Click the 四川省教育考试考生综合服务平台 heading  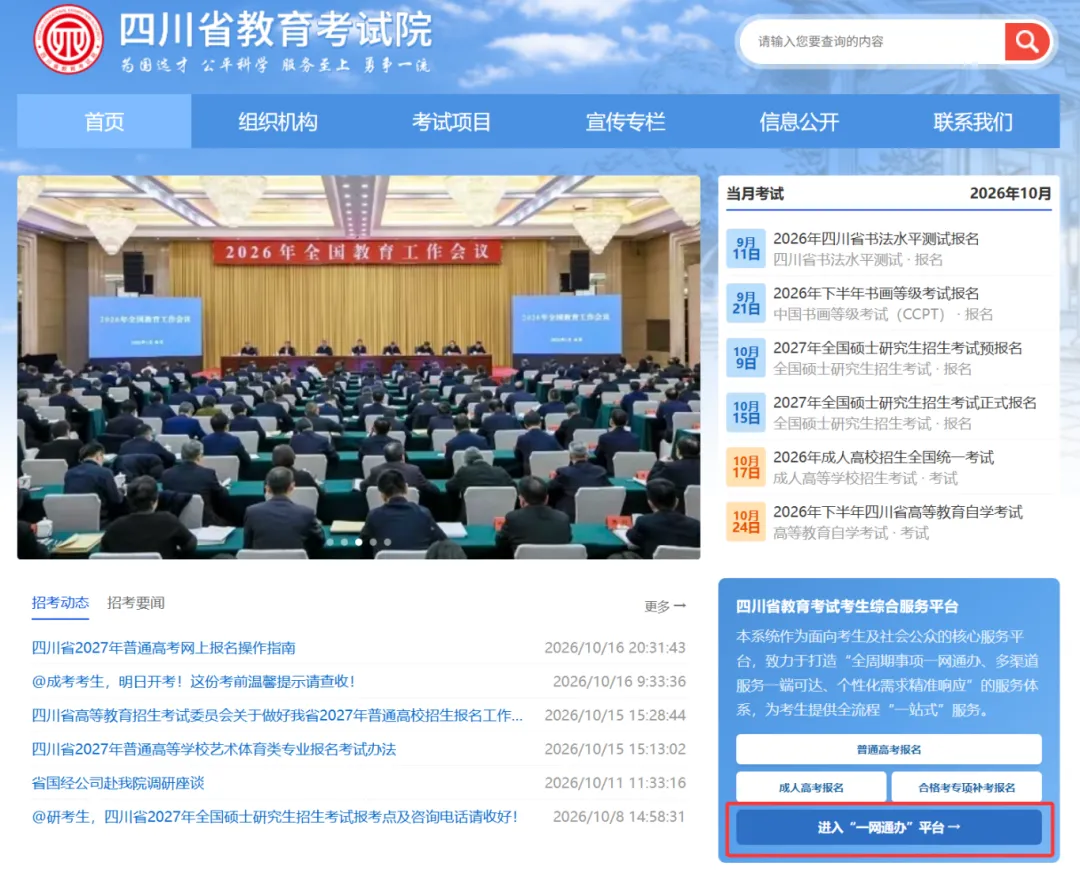click(x=847, y=606)
